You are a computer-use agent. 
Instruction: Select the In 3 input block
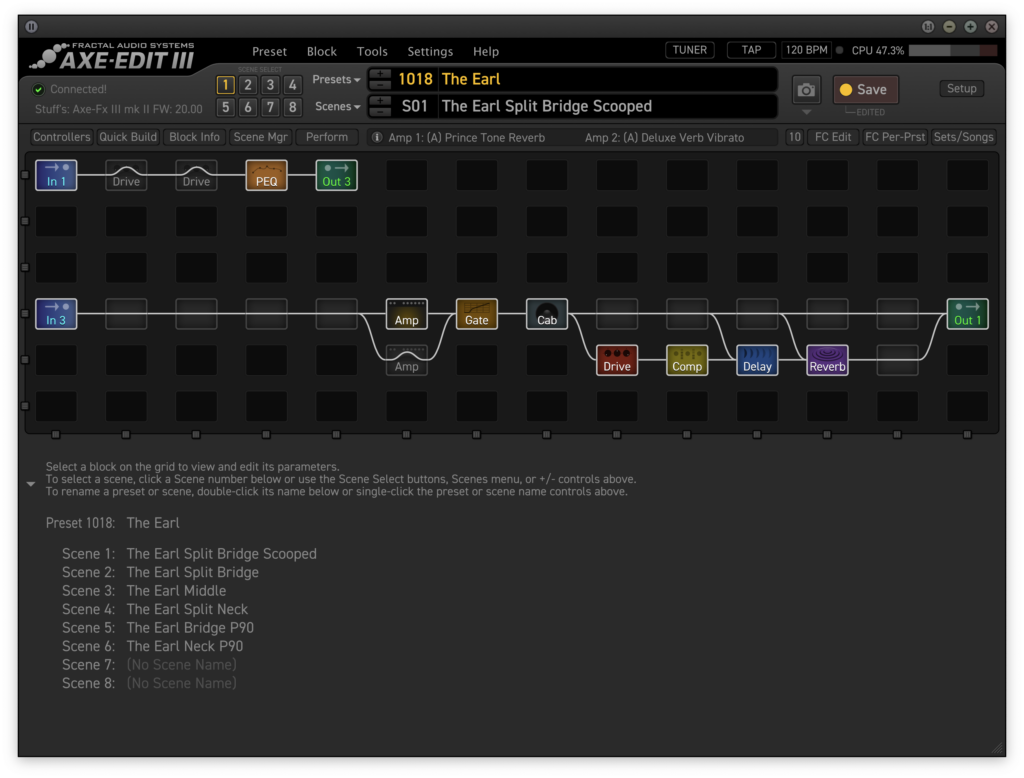tap(56, 314)
